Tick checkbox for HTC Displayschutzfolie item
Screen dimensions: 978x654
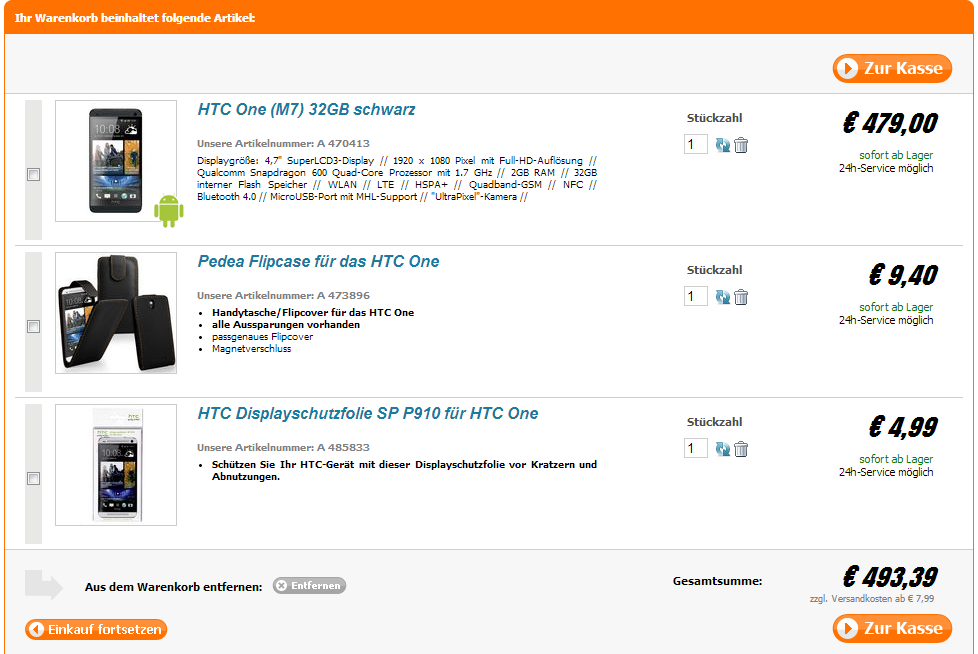pyautogui.click(x=34, y=479)
